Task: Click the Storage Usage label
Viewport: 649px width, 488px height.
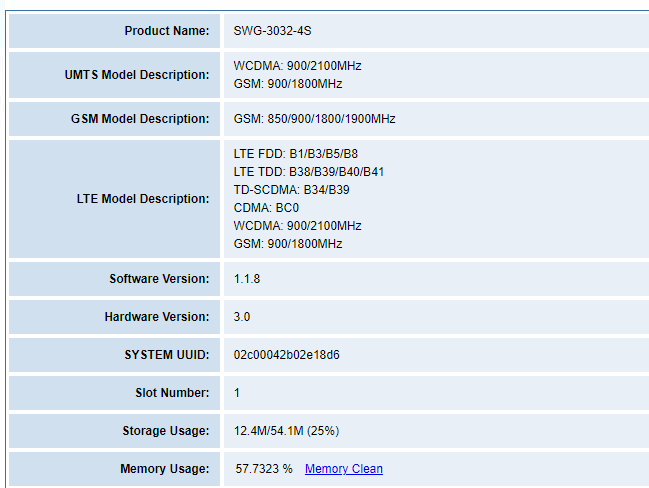Action: [x=166, y=430]
